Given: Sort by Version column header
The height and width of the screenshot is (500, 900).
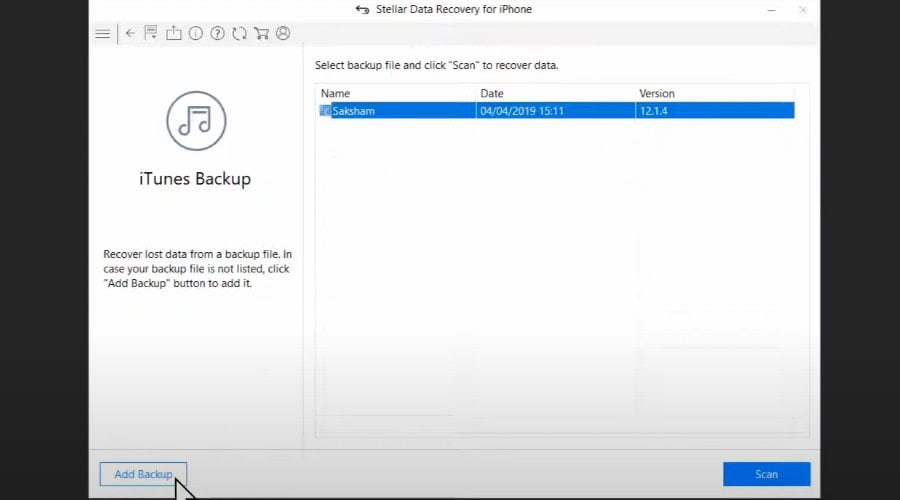Looking at the screenshot, I should click(x=657, y=93).
